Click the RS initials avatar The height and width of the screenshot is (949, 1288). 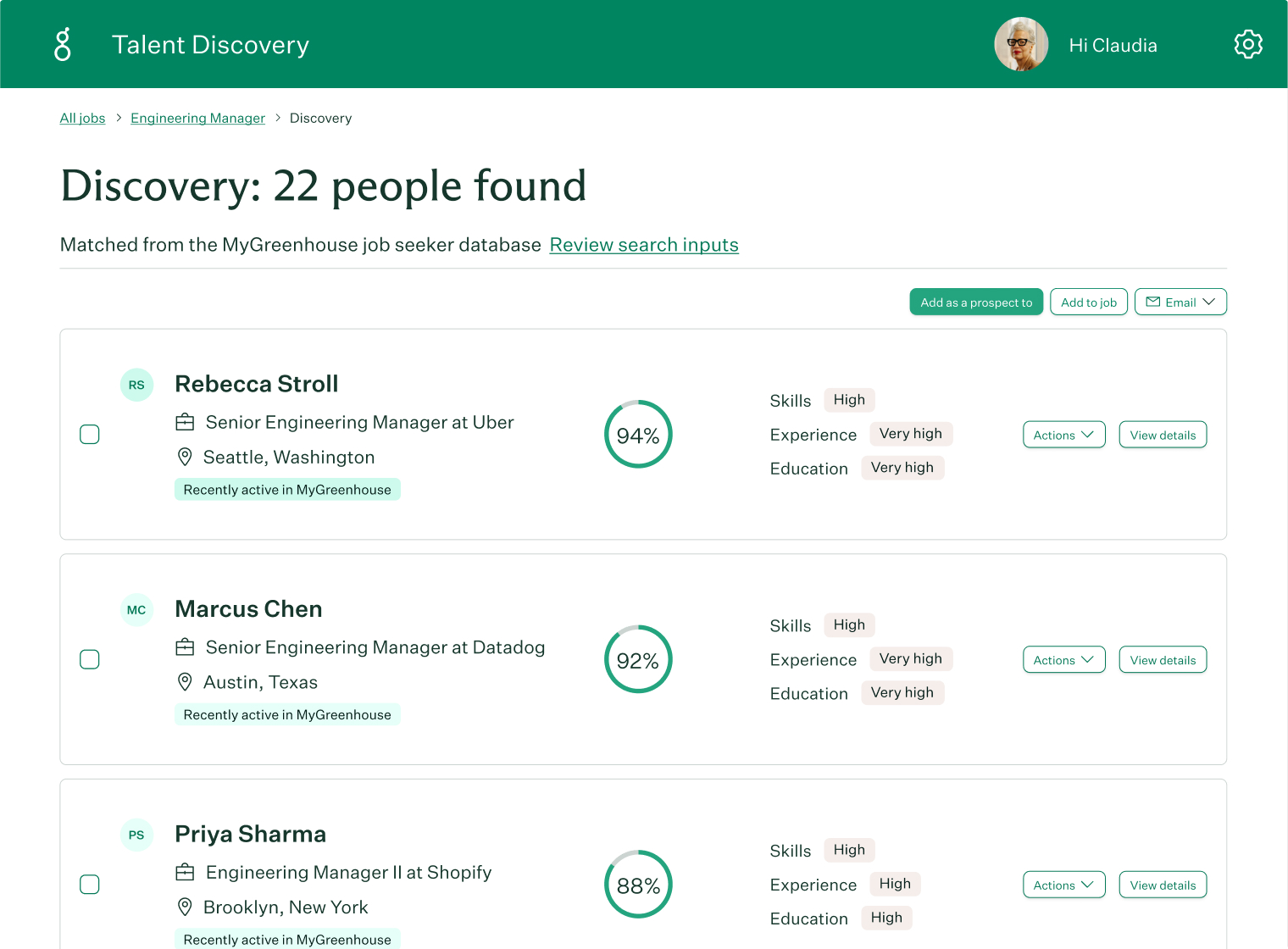pyautogui.click(x=136, y=385)
